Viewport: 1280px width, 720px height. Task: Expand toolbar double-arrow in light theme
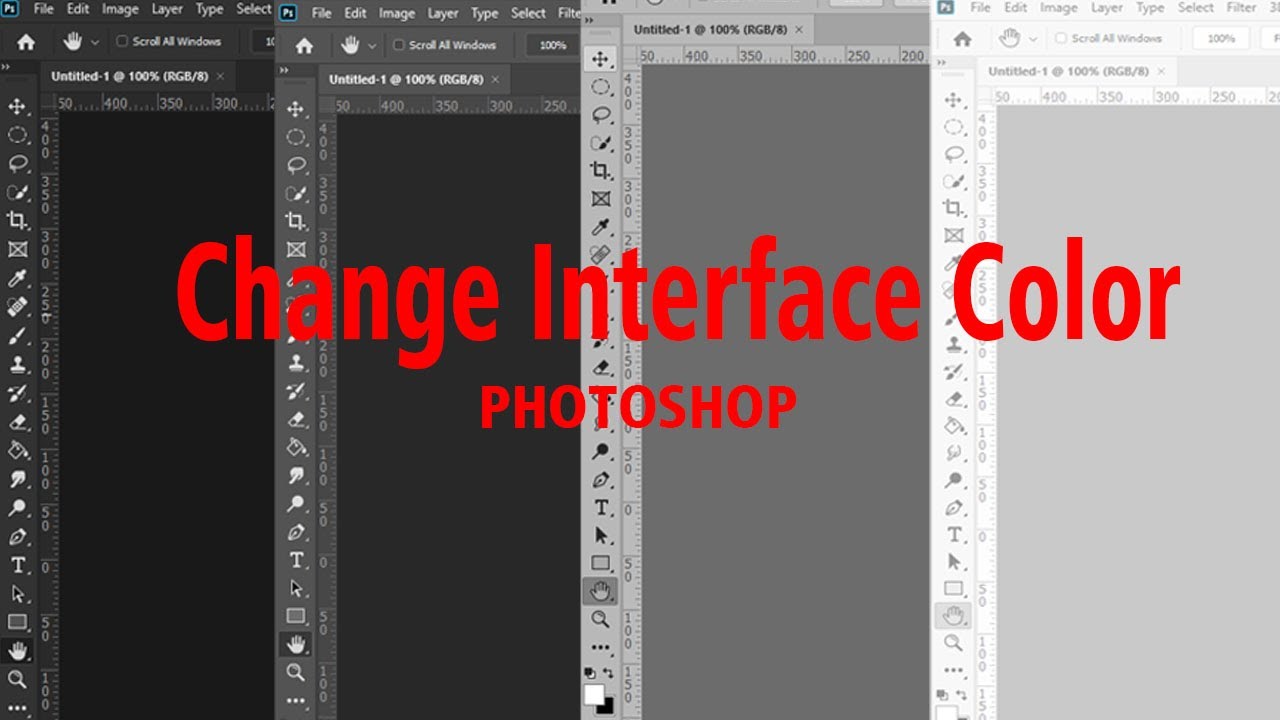pyautogui.click(x=939, y=64)
